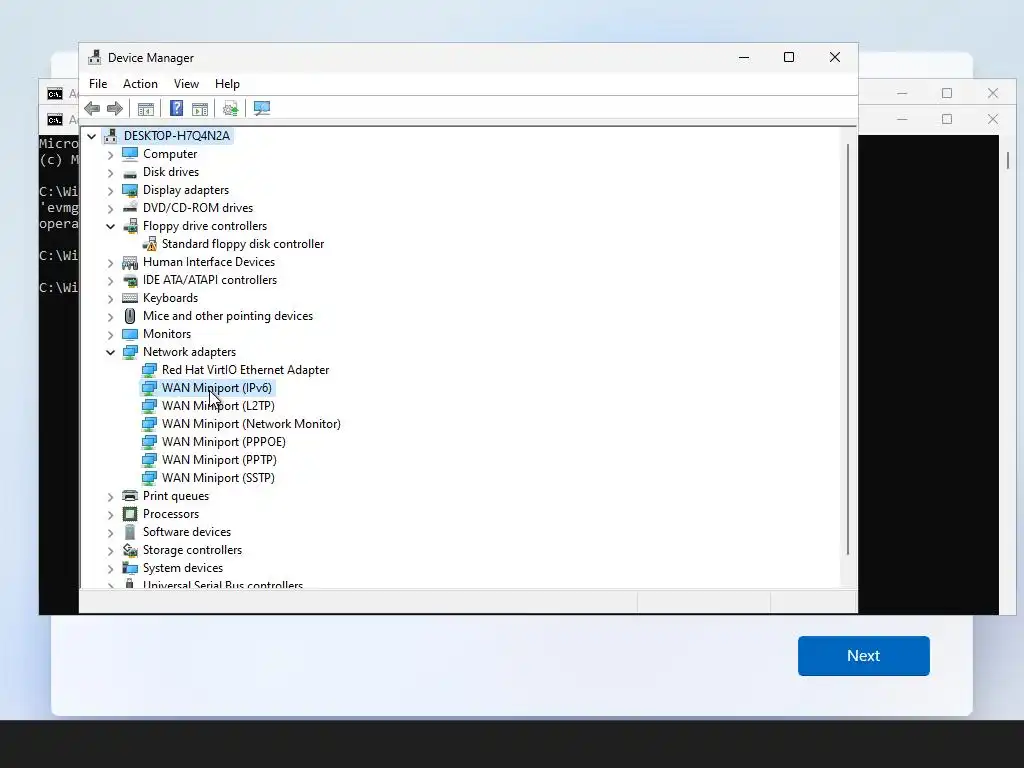Click the DVD/CD-ROM drives icon
Screen dimensions: 1024x768
(130, 208)
